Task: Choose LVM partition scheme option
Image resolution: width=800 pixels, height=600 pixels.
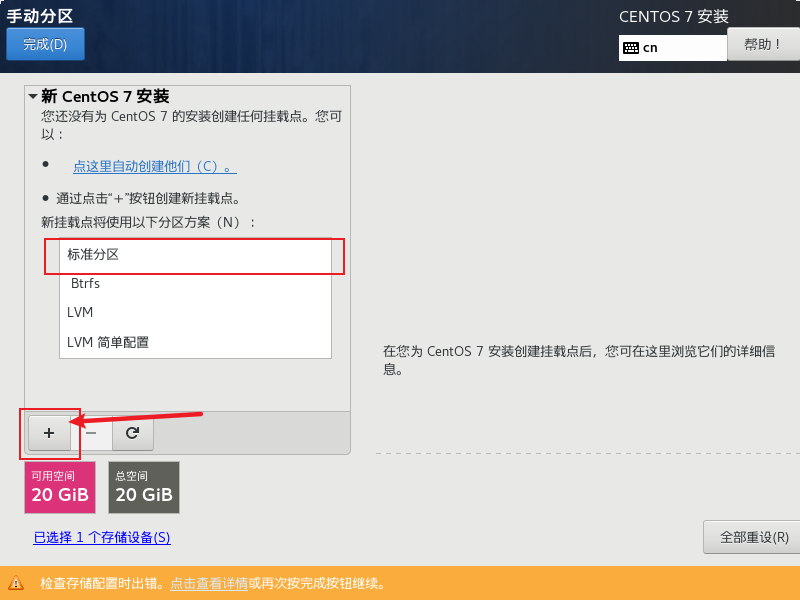Action: tap(195, 312)
